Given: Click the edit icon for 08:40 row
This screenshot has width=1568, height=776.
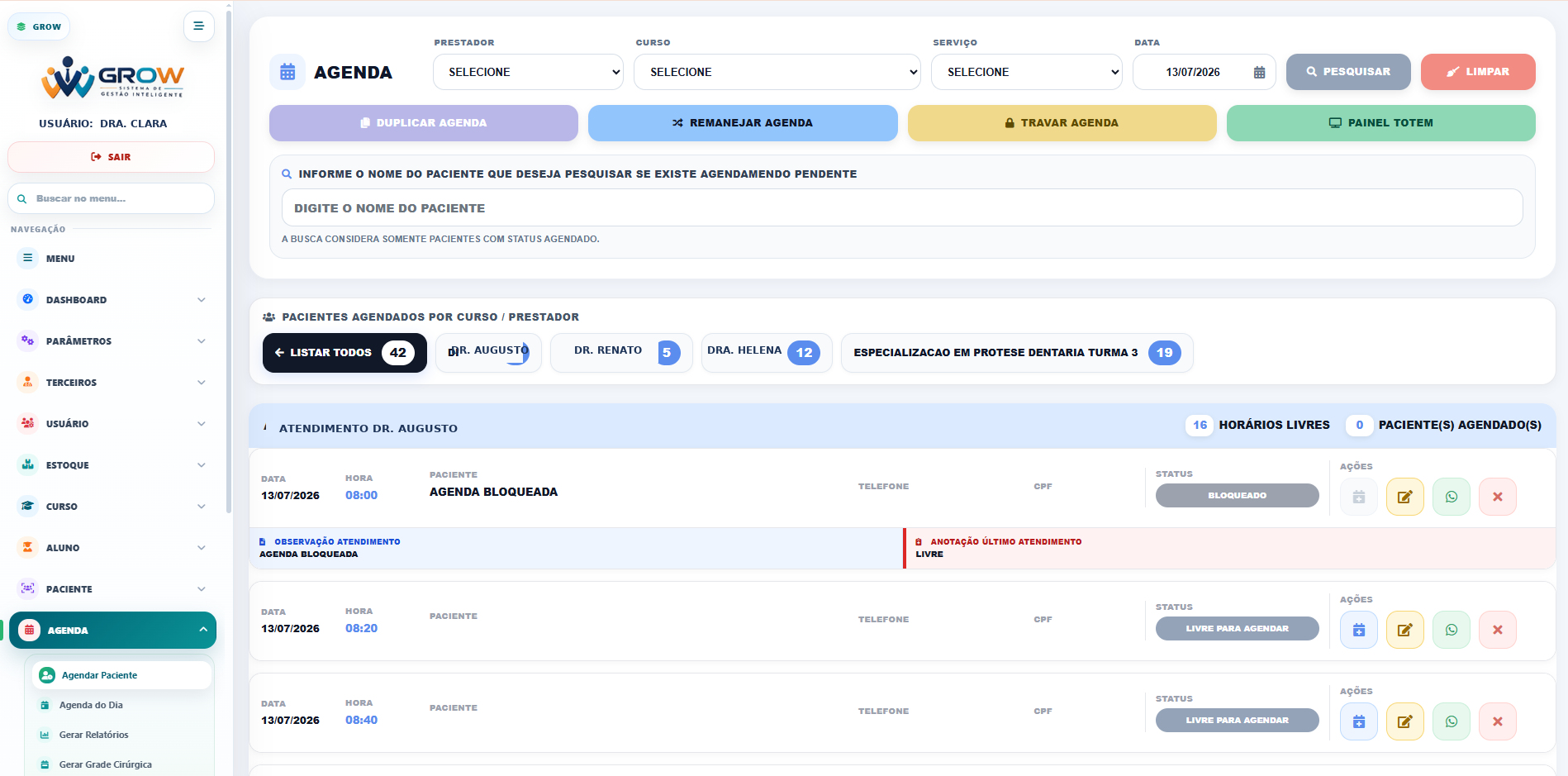Looking at the screenshot, I should click(x=1404, y=721).
